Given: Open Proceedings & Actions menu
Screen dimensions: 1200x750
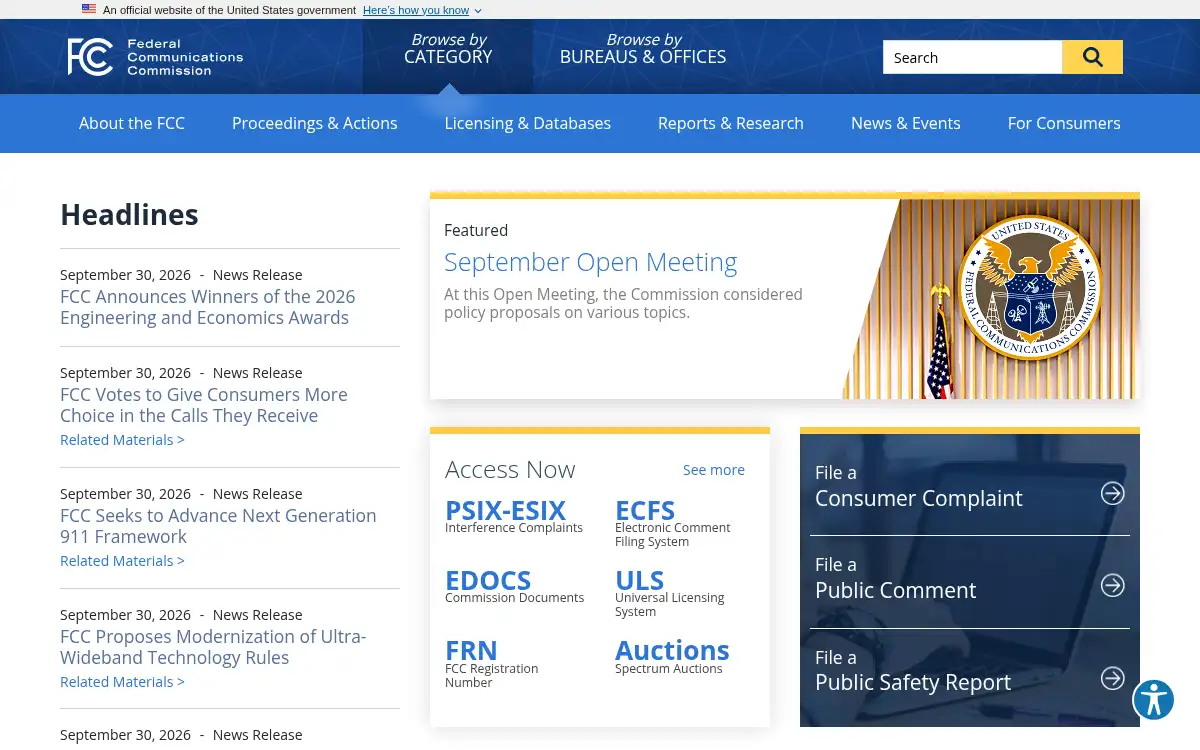Looking at the screenshot, I should tap(315, 123).
